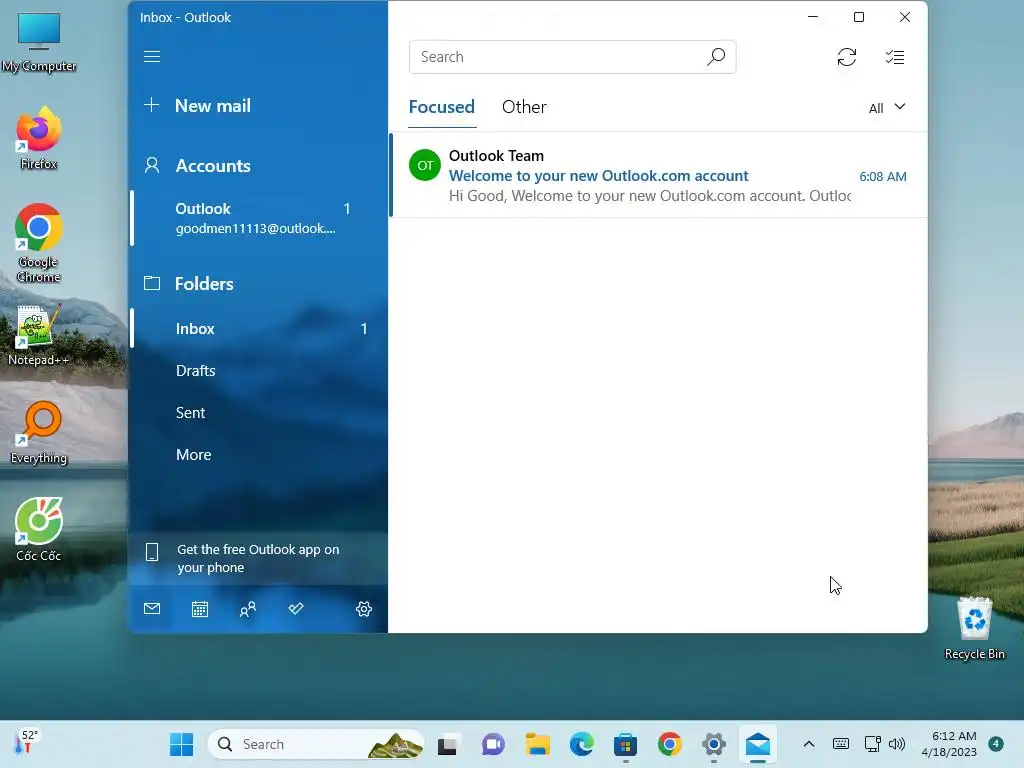Open Firefox desktop shortcut
This screenshot has width=1024, height=768.
[x=39, y=138]
